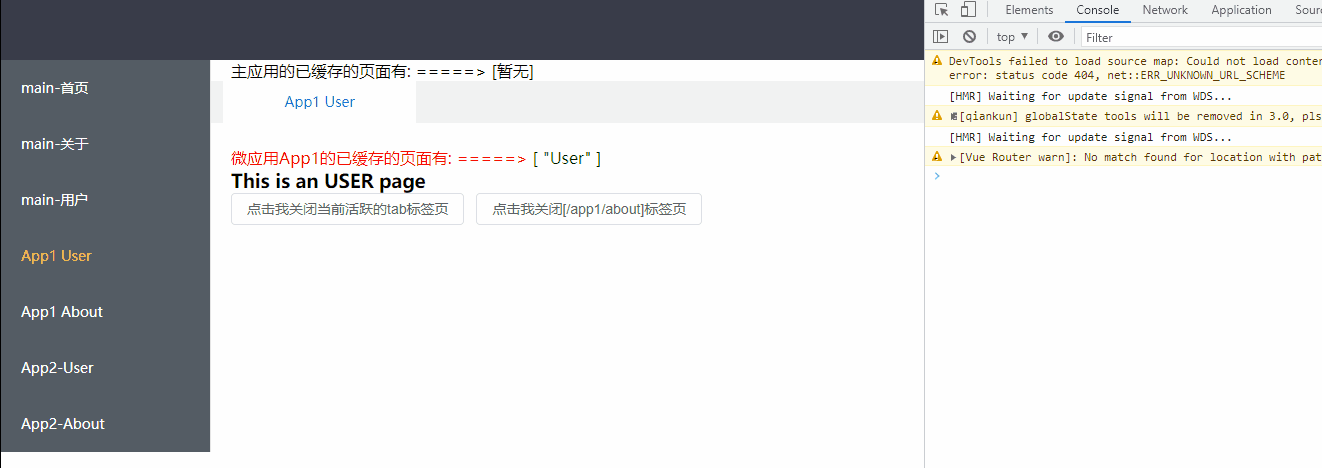Clear the console with the clear icon
This screenshot has width=1322, height=468.
click(x=969, y=37)
